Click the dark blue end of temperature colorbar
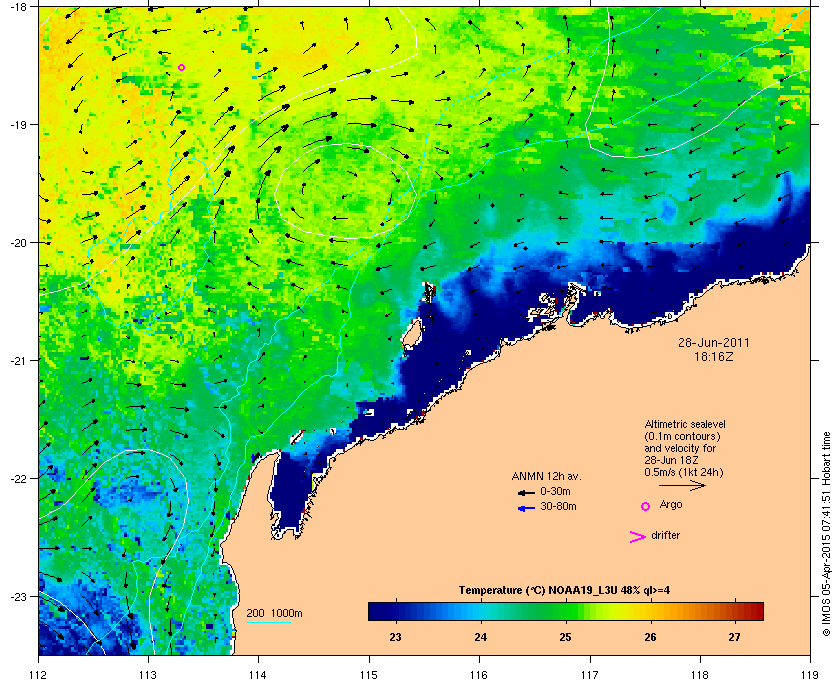The image size is (840, 680). 375,611
